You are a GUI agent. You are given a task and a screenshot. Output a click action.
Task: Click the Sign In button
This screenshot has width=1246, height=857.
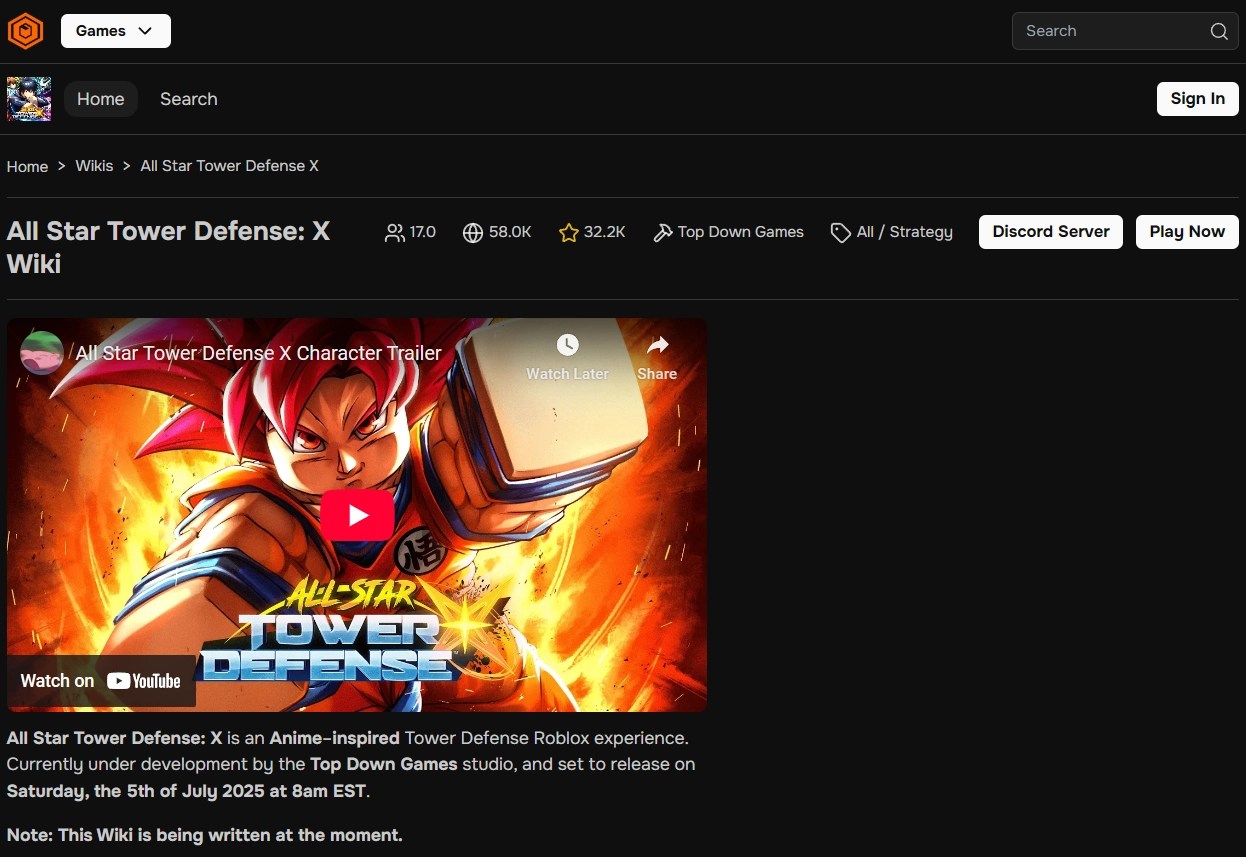click(1197, 98)
